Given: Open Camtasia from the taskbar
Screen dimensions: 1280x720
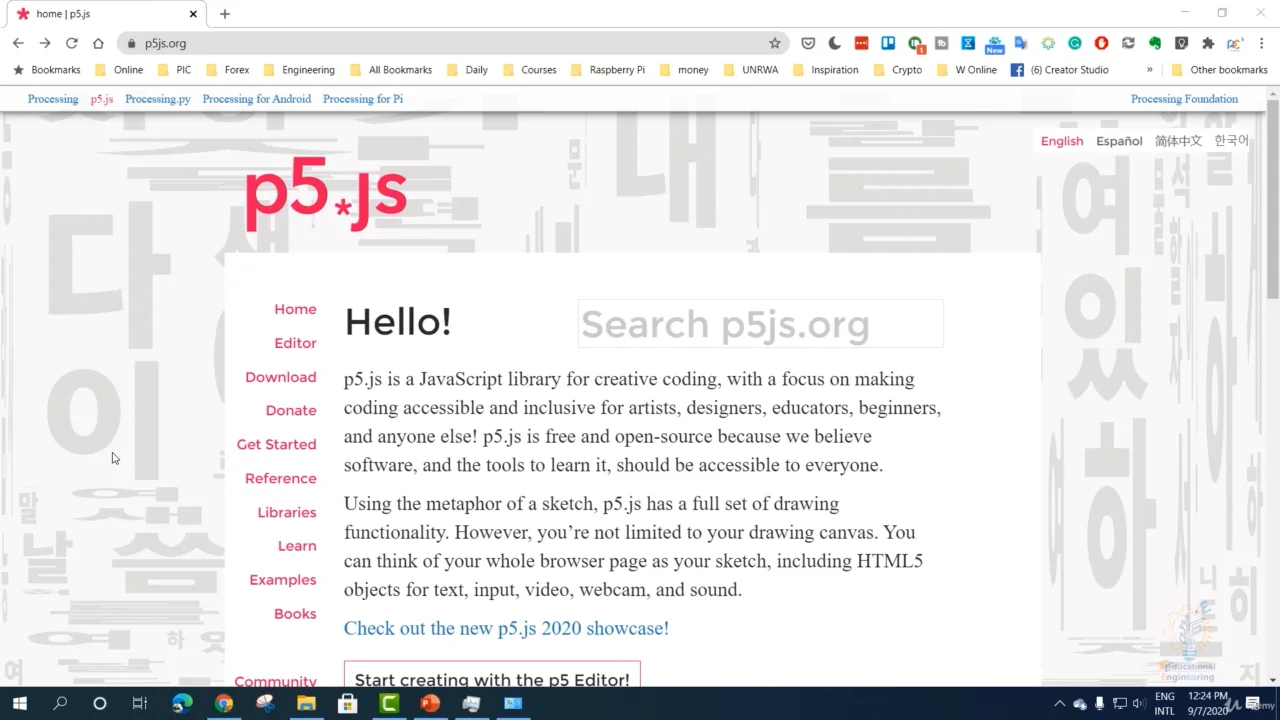Looking at the screenshot, I should (x=389, y=703).
